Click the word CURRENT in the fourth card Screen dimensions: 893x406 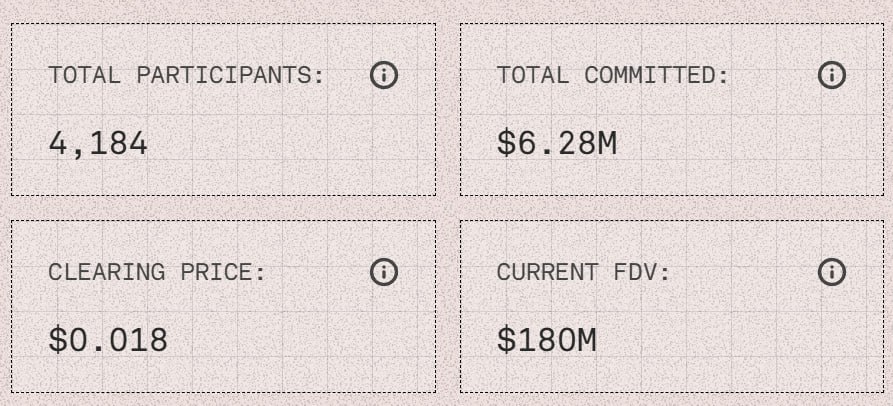(540, 272)
